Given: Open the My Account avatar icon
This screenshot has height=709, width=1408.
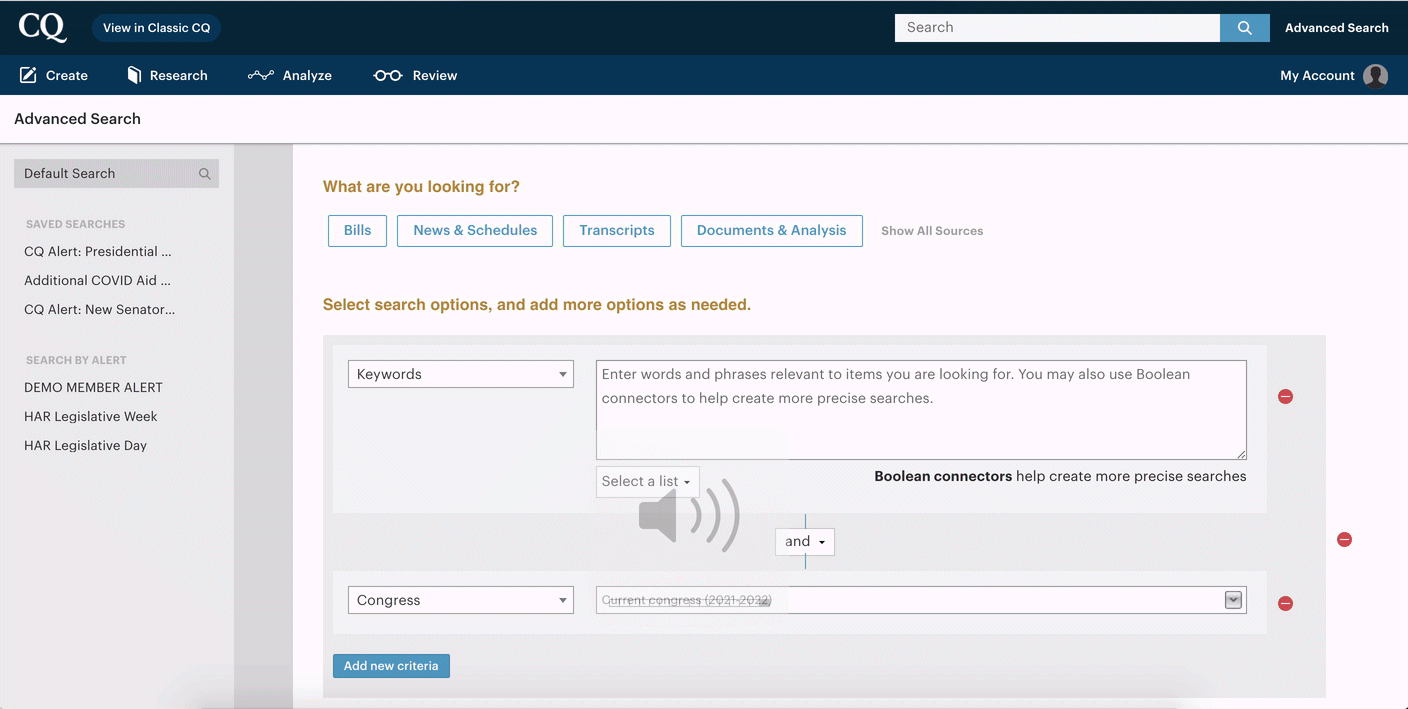Looking at the screenshot, I should click(x=1376, y=76).
